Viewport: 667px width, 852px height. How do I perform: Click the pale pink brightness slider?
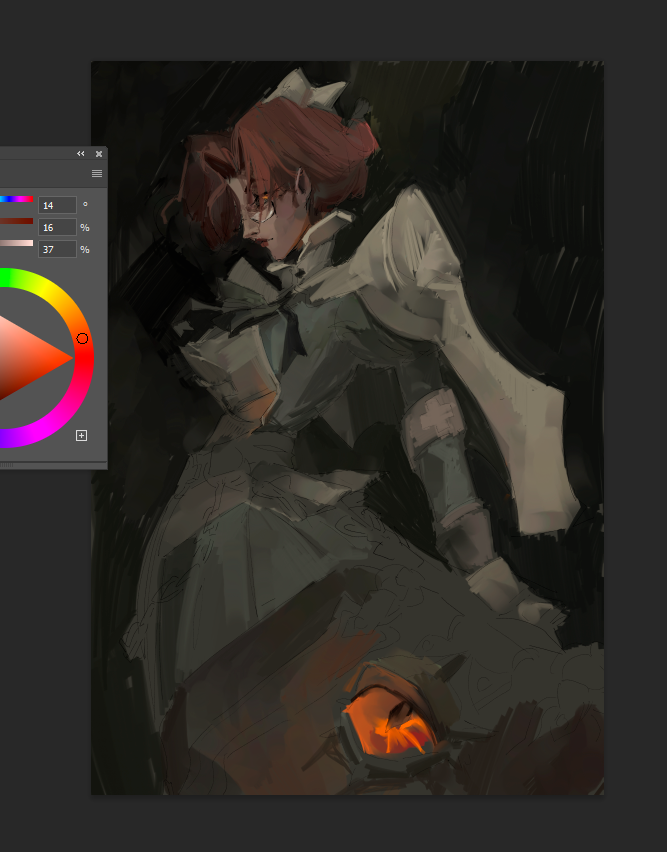(x=16, y=243)
